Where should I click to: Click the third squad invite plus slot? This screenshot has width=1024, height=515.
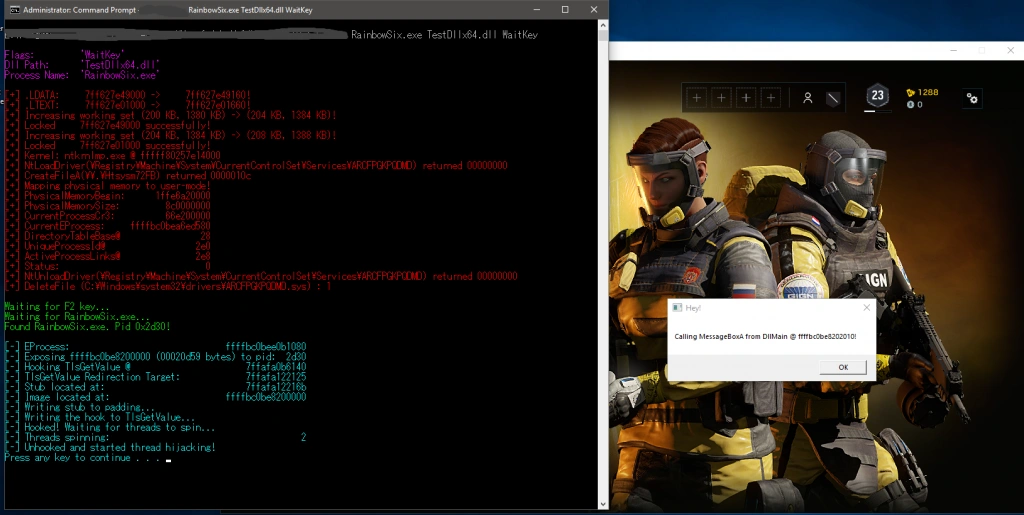pyautogui.click(x=746, y=97)
